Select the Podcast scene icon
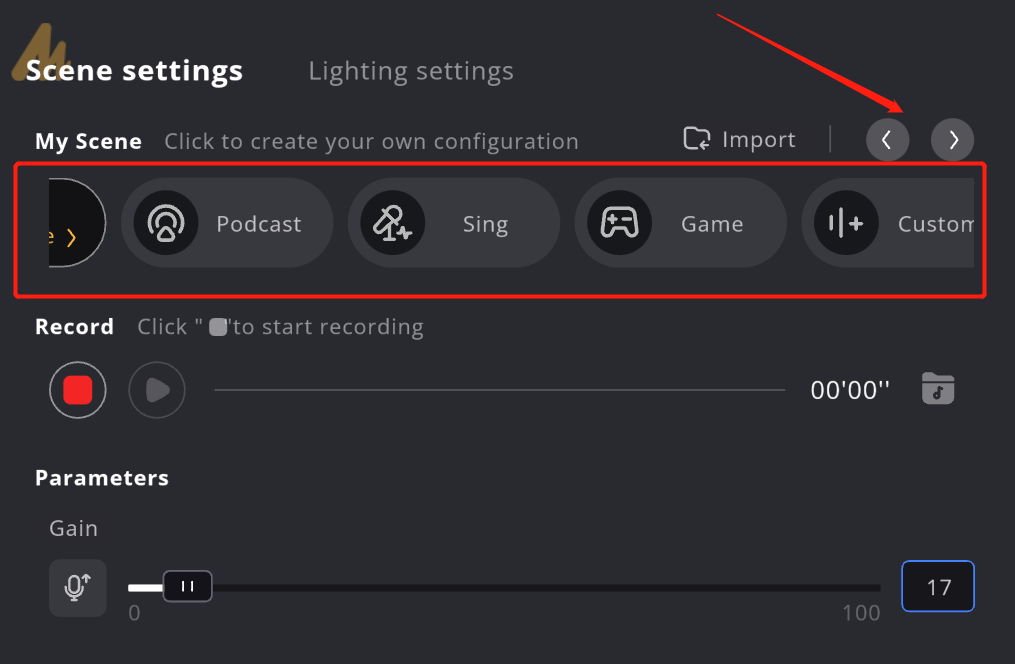 point(166,223)
